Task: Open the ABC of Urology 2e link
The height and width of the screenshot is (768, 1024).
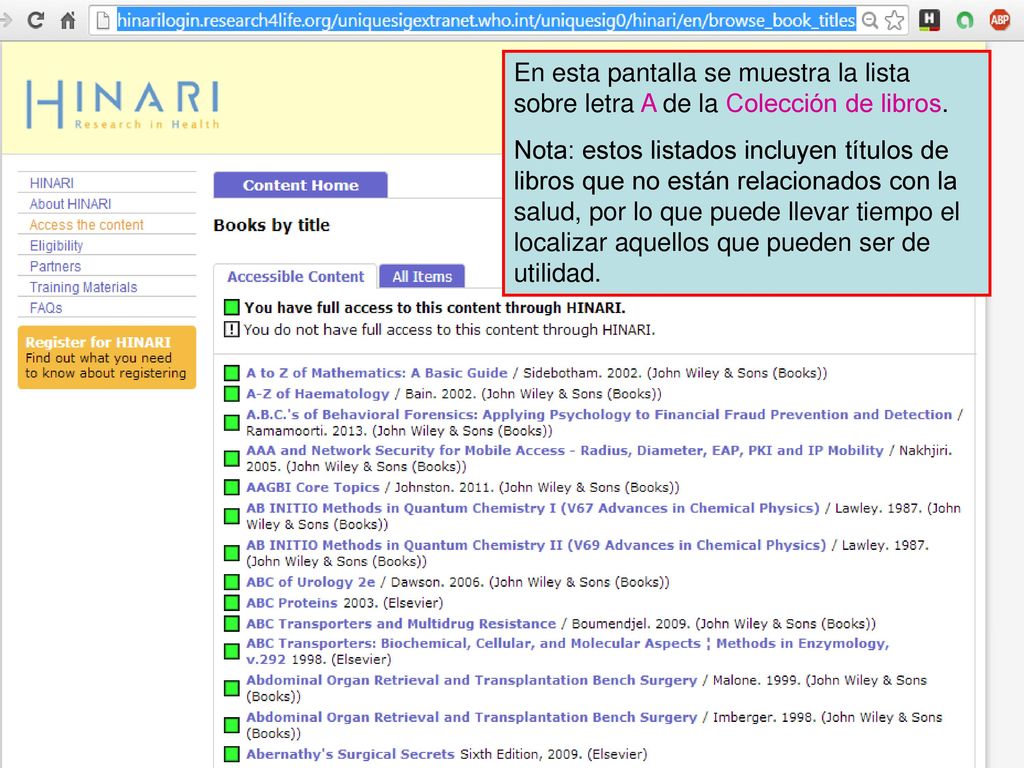Action: click(311, 582)
